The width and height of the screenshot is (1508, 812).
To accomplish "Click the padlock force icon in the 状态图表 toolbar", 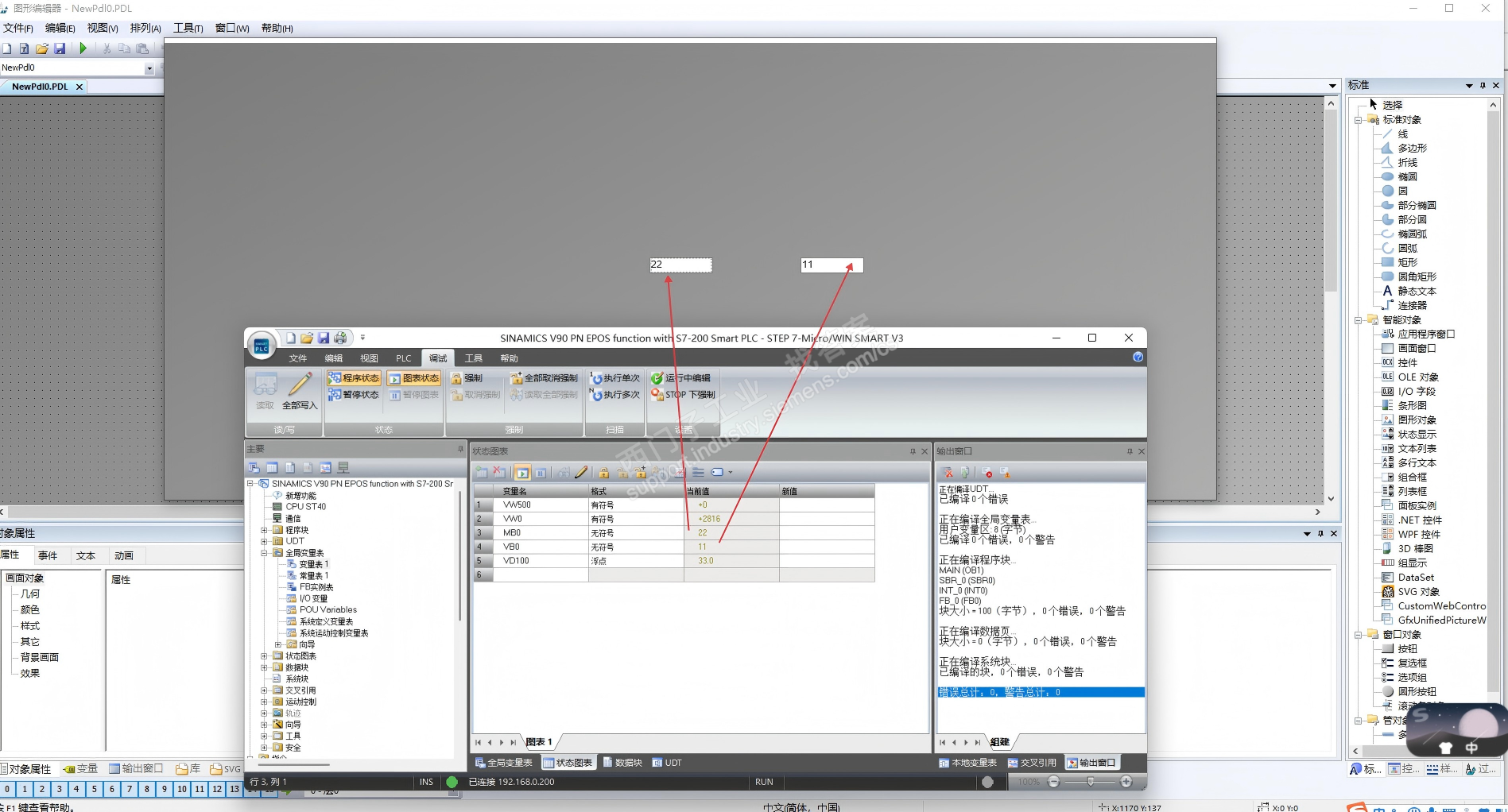I will tap(604, 472).
